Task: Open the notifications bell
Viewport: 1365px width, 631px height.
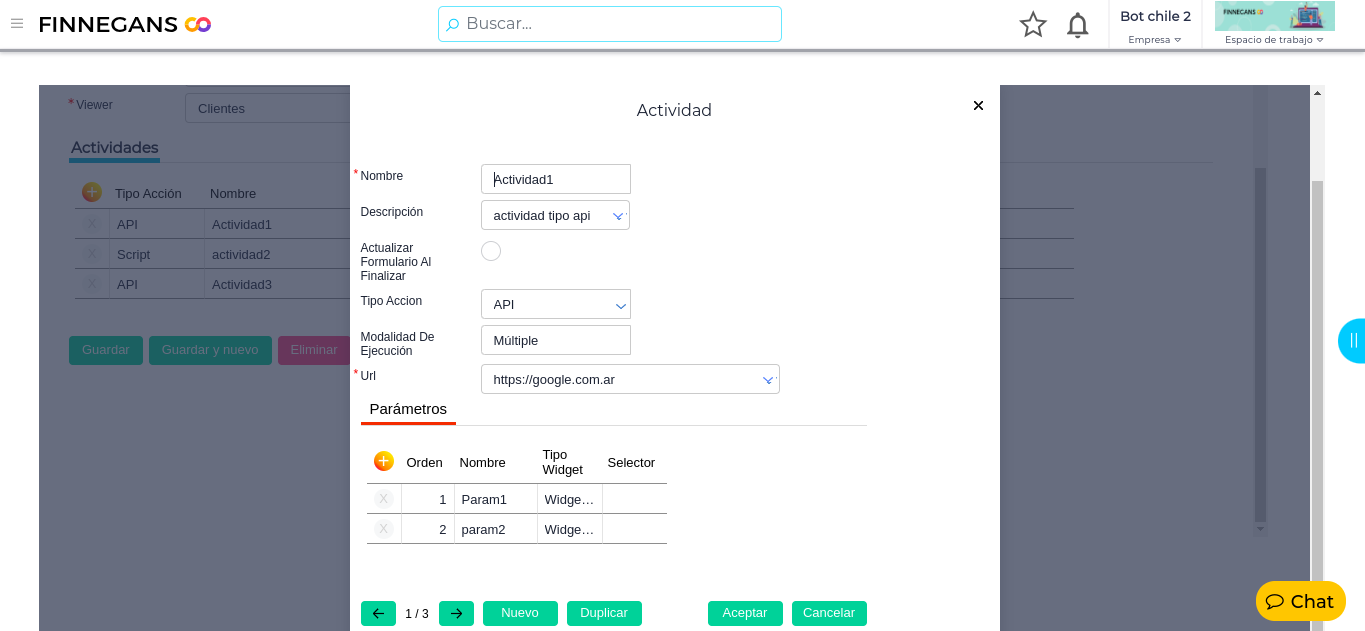Action: tap(1077, 25)
